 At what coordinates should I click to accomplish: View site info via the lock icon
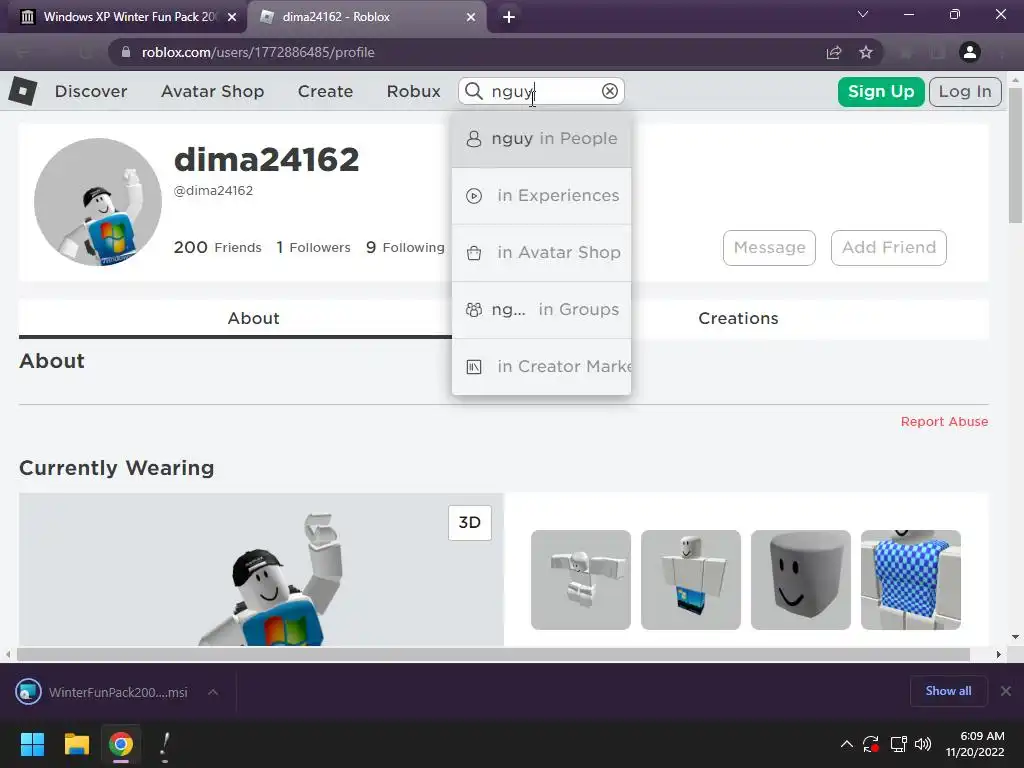126,52
